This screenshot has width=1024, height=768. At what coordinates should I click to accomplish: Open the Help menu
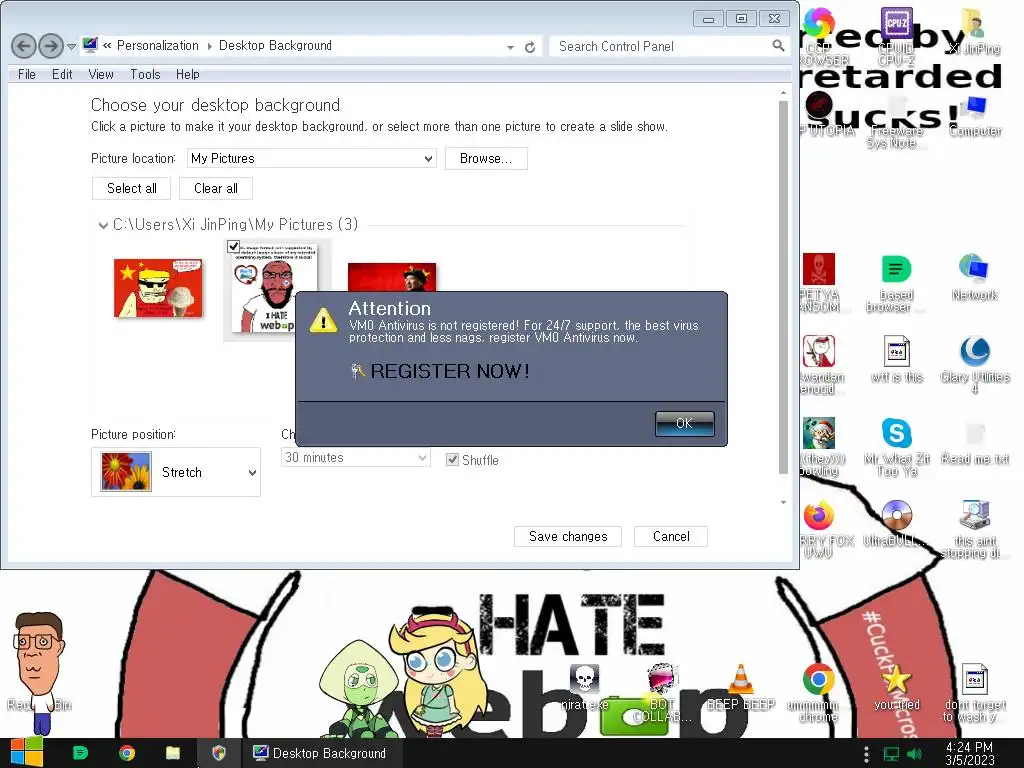coord(187,74)
